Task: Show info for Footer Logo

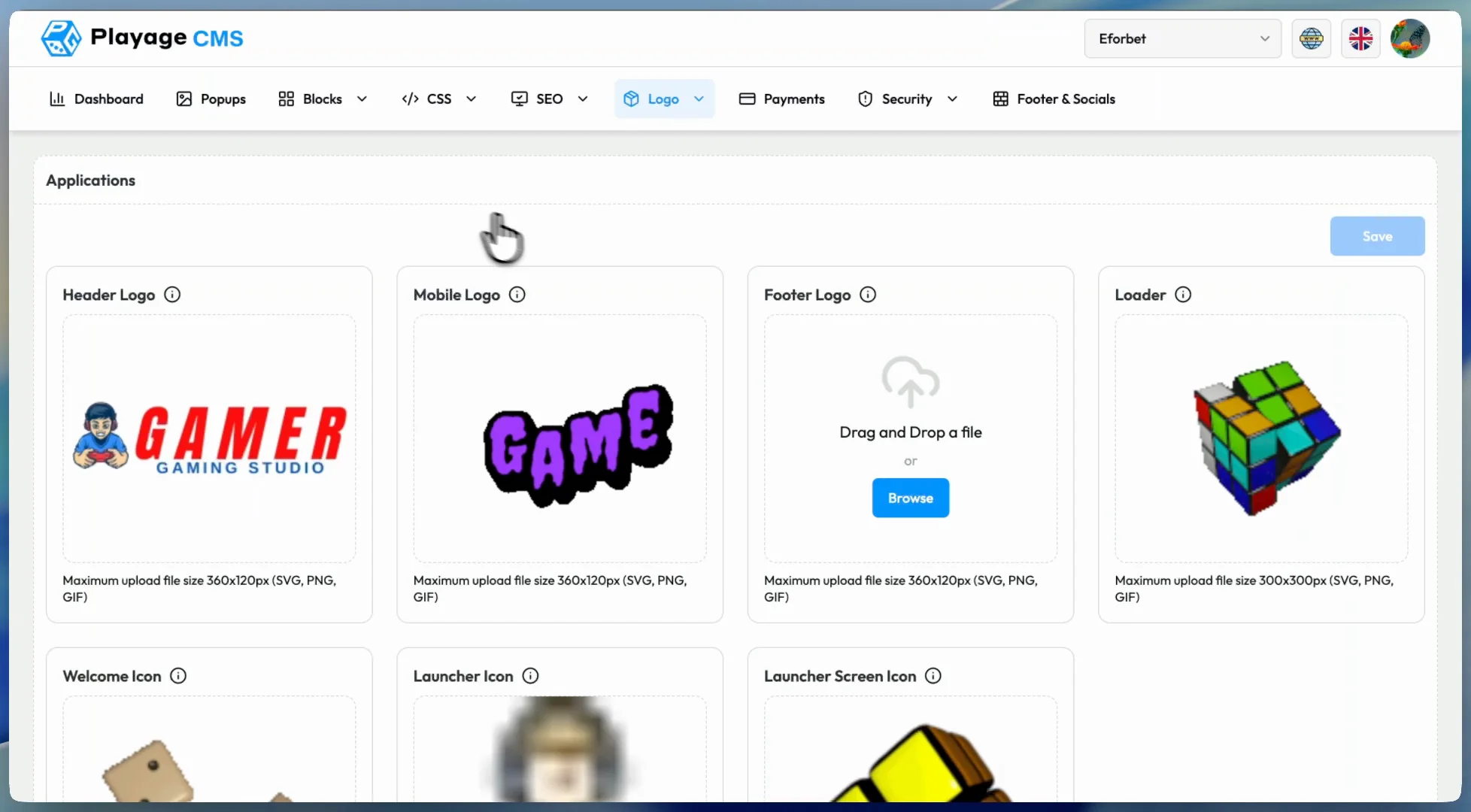Action: tap(868, 295)
